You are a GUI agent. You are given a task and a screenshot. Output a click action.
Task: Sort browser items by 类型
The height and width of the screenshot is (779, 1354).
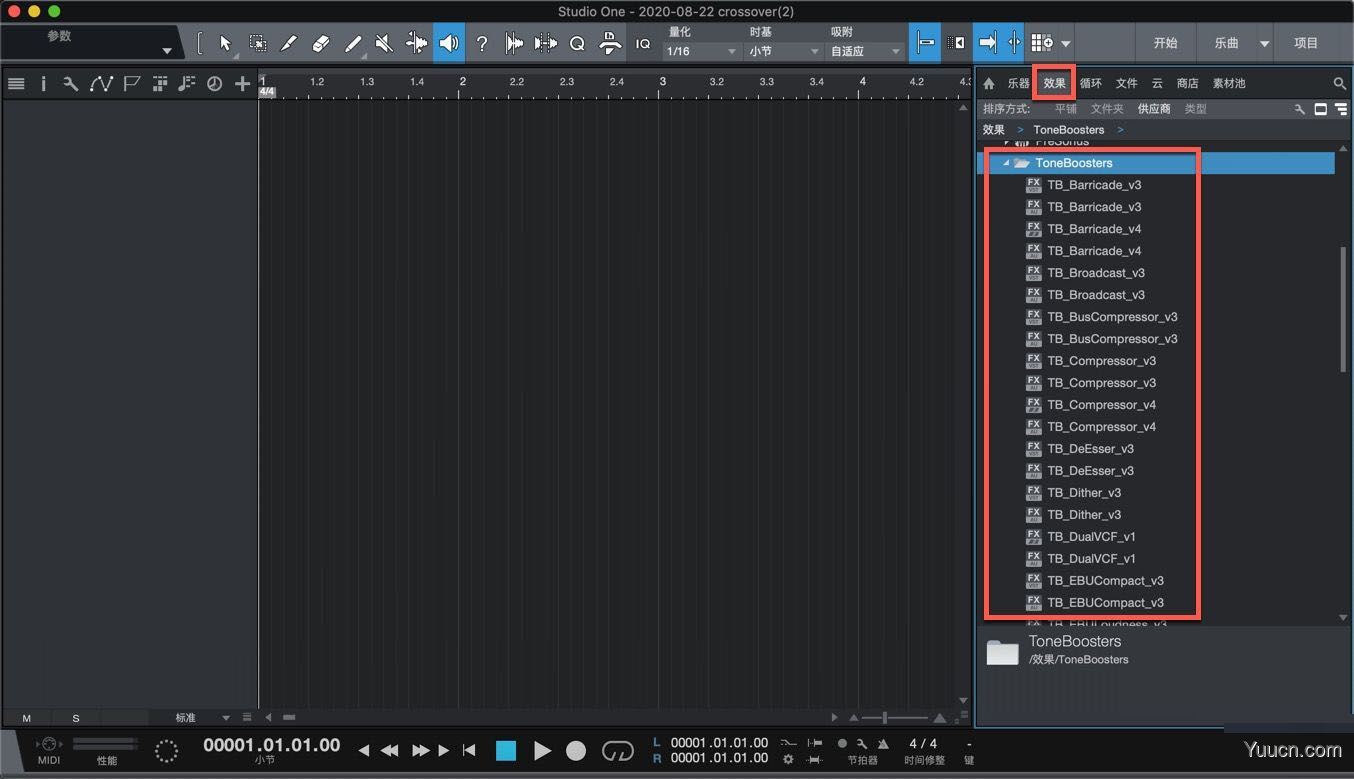tap(1196, 108)
